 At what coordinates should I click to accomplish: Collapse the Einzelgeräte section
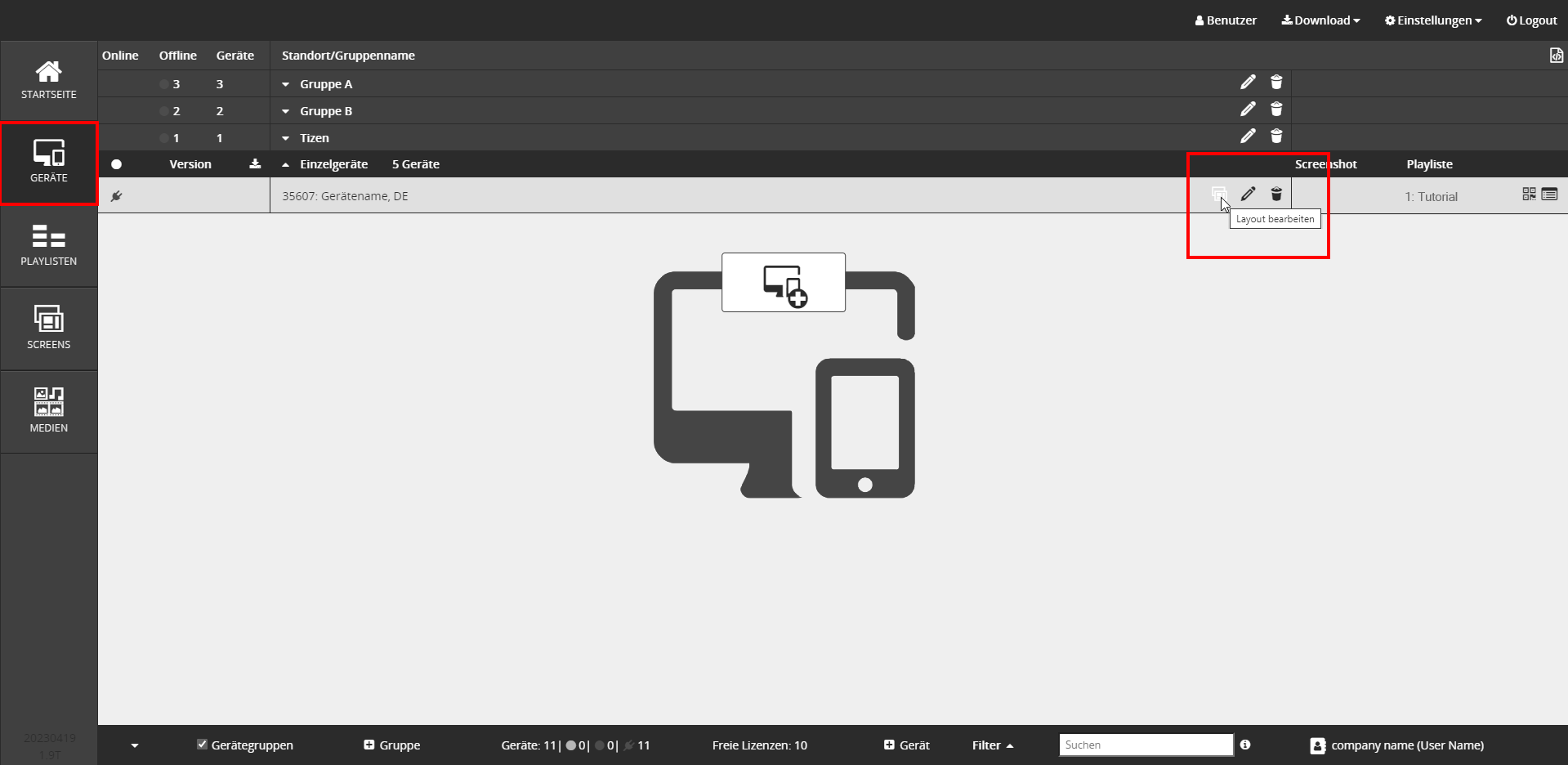(285, 164)
